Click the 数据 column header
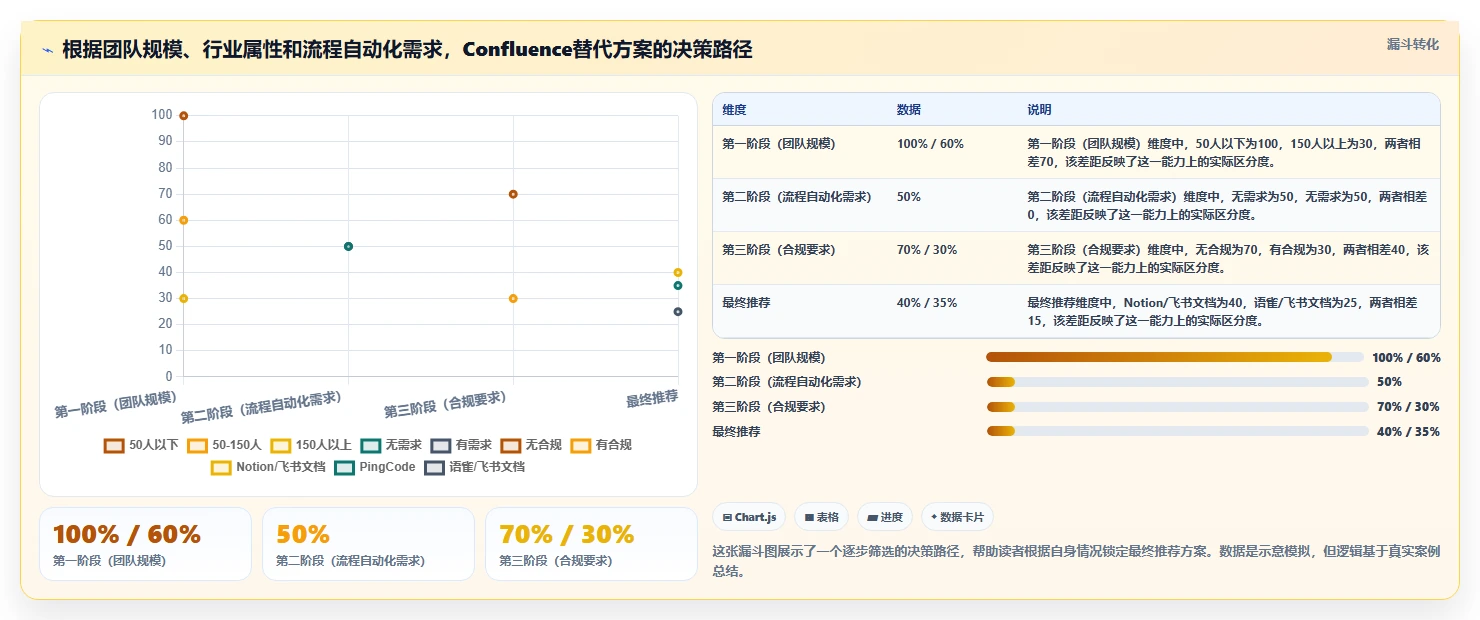This screenshot has height=620, width=1480. (x=909, y=110)
